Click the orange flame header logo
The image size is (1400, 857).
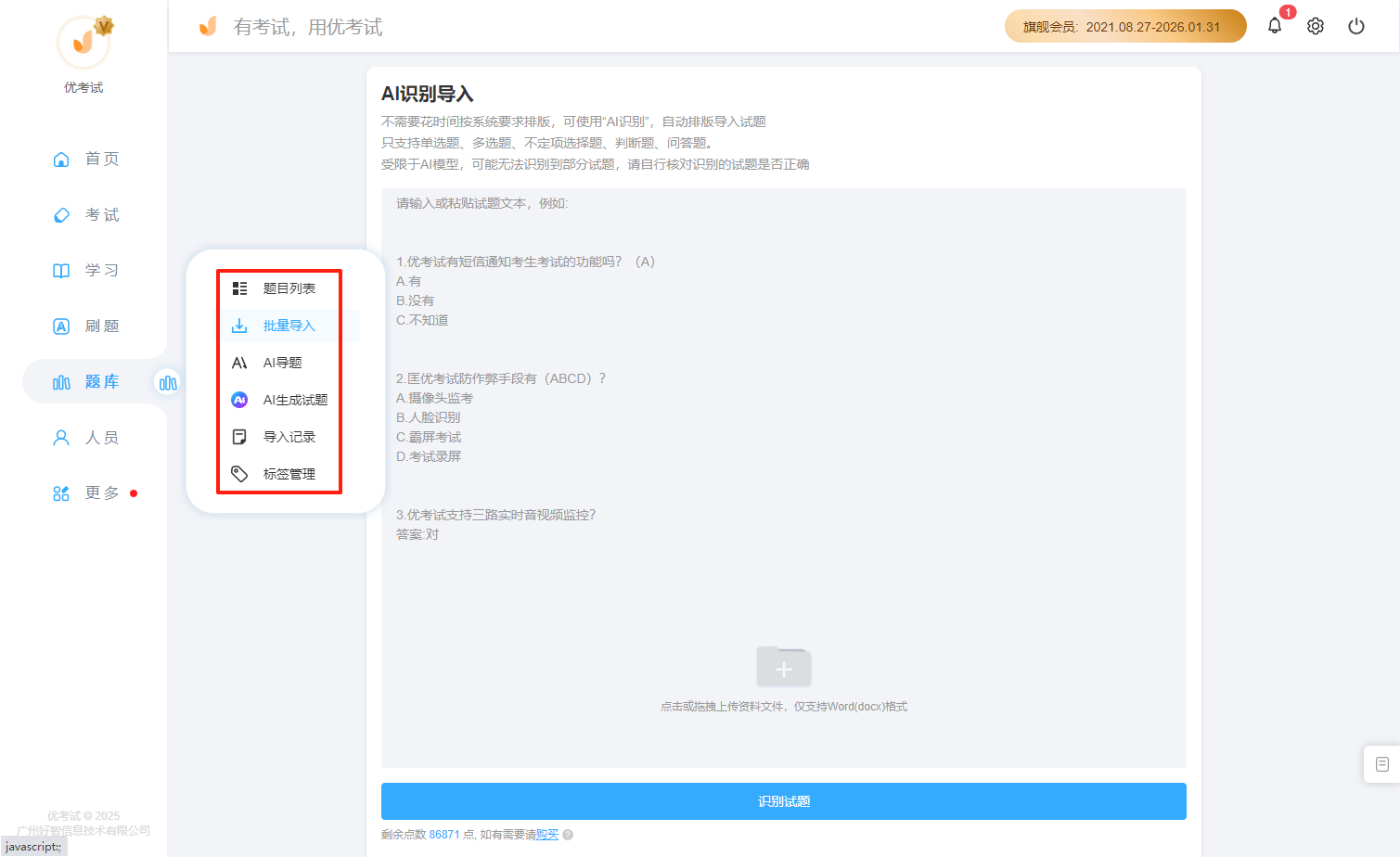point(208,26)
